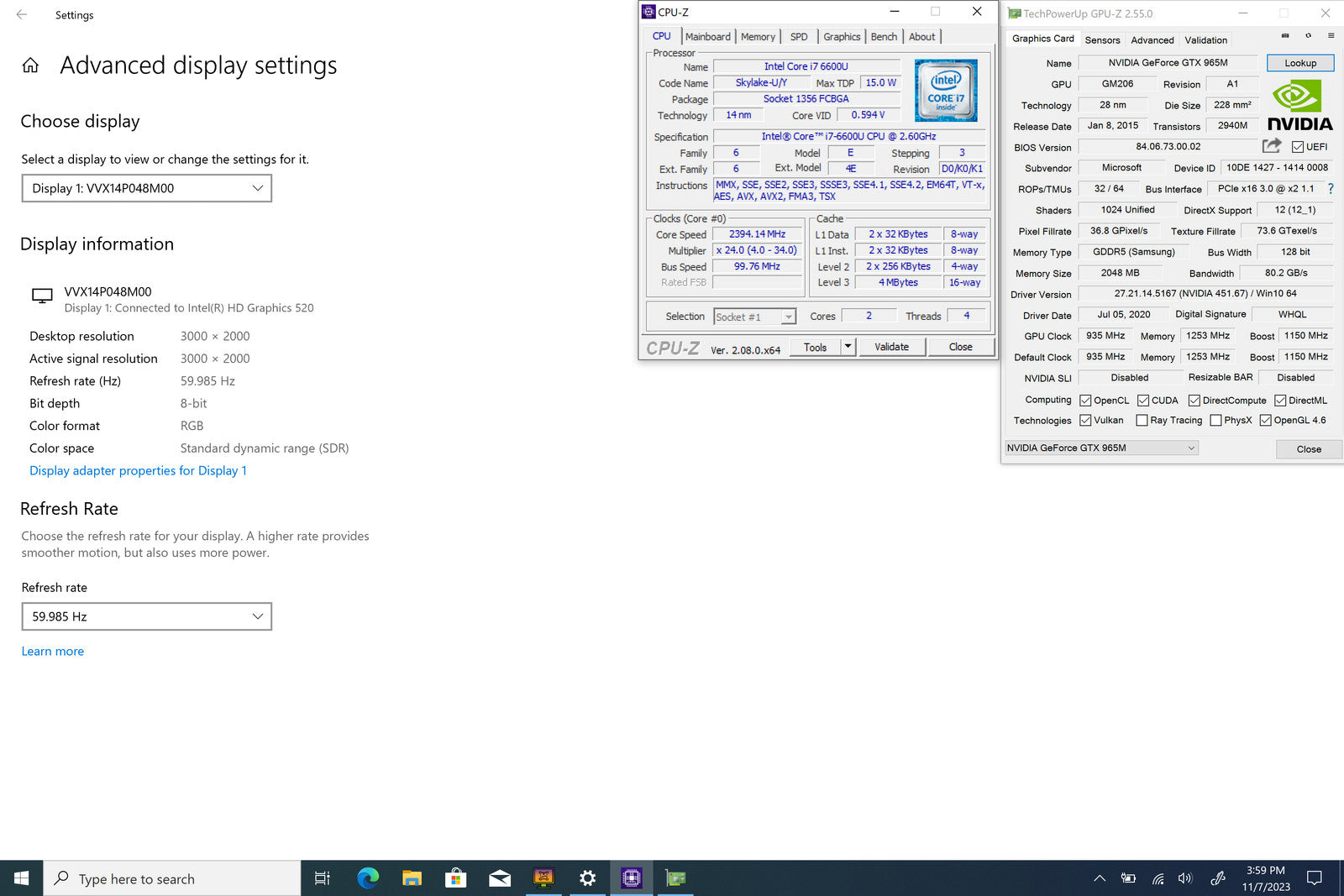Image resolution: width=1344 pixels, height=896 pixels.
Task: Open the notification center icon
Action: 1315,878
